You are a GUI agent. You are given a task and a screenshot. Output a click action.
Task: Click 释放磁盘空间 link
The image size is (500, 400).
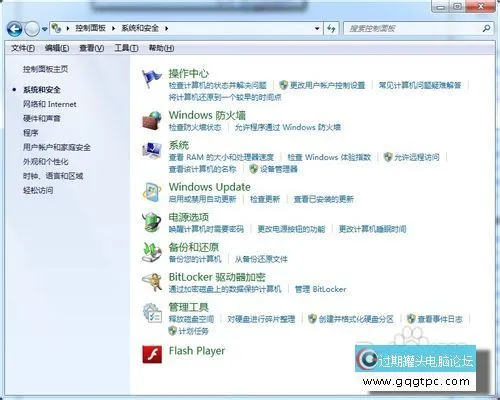191,319
